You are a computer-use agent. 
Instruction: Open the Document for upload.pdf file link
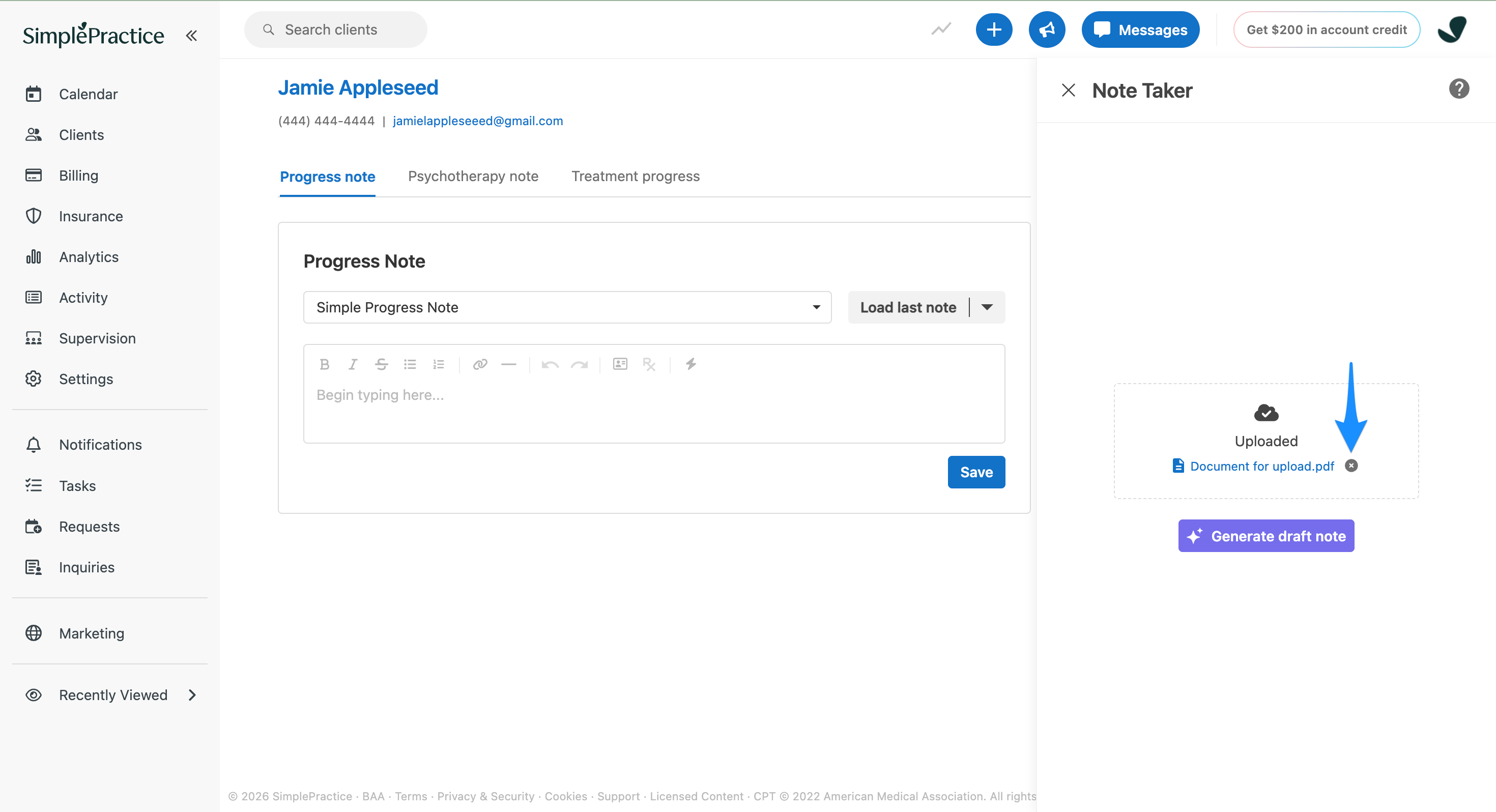click(1262, 466)
